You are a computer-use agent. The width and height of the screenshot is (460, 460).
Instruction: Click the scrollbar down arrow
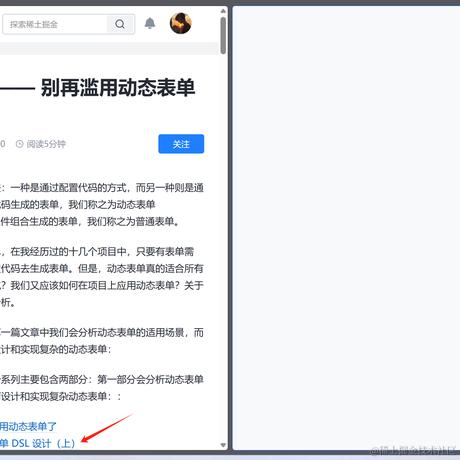point(223,445)
